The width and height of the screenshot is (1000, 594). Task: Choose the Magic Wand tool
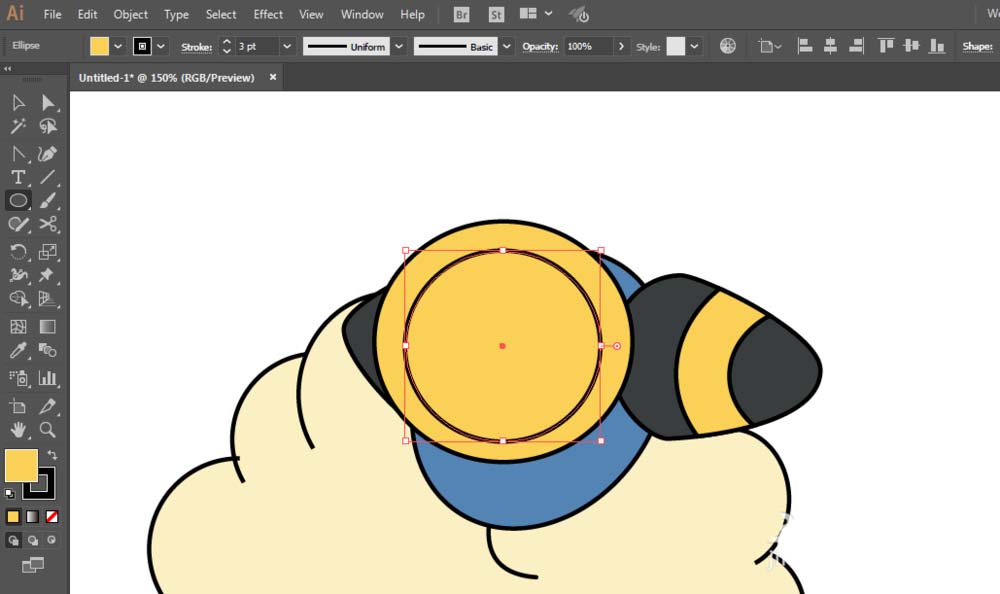tap(18, 126)
